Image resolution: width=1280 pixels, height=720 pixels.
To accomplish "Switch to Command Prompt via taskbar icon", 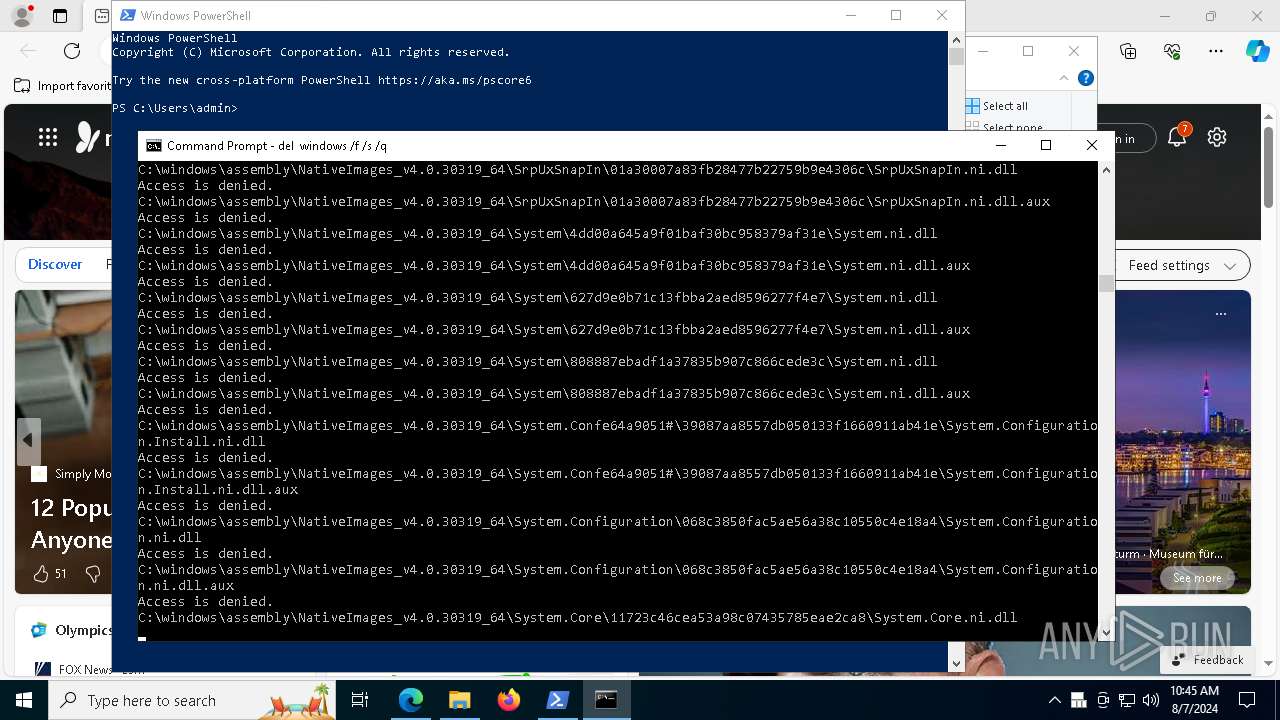I will tap(606, 700).
